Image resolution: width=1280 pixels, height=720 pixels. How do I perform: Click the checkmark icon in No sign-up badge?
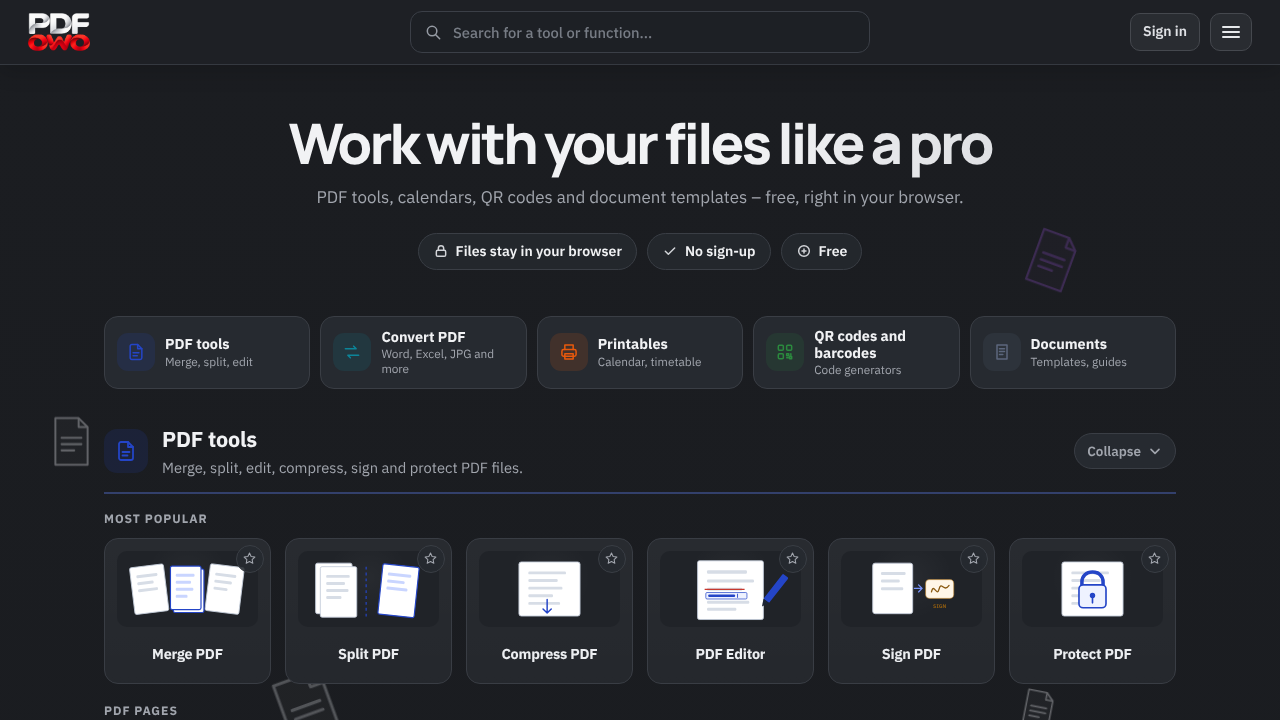(x=670, y=251)
